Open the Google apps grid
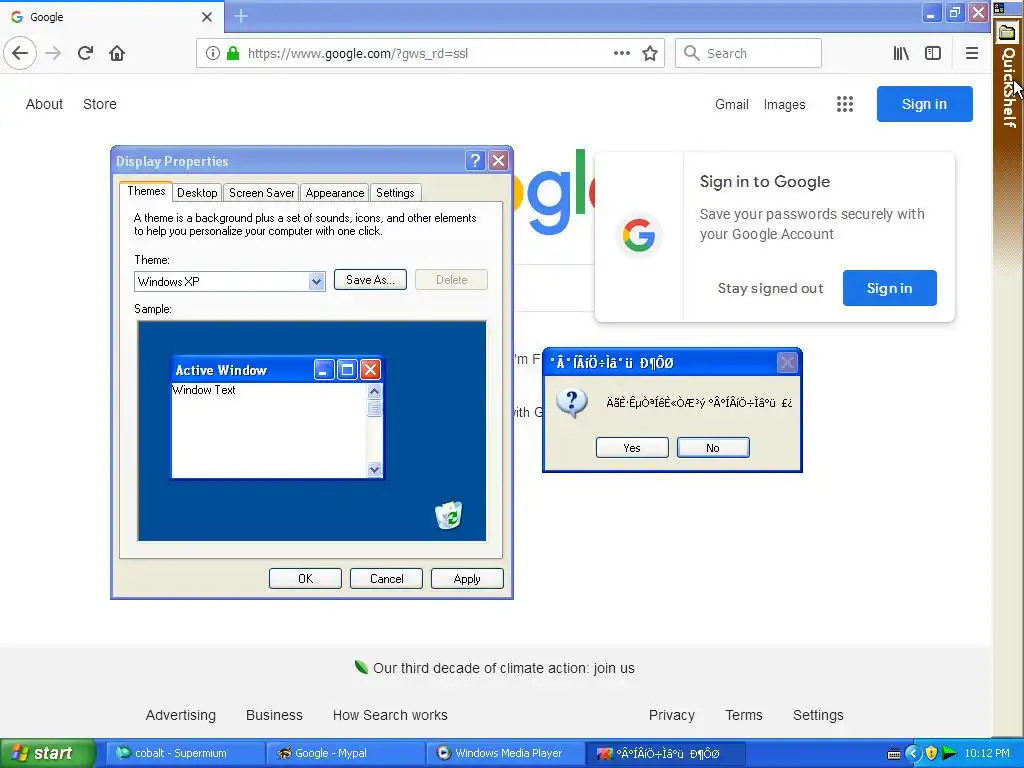The width and height of the screenshot is (1024, 768). (x=844, y=104)
